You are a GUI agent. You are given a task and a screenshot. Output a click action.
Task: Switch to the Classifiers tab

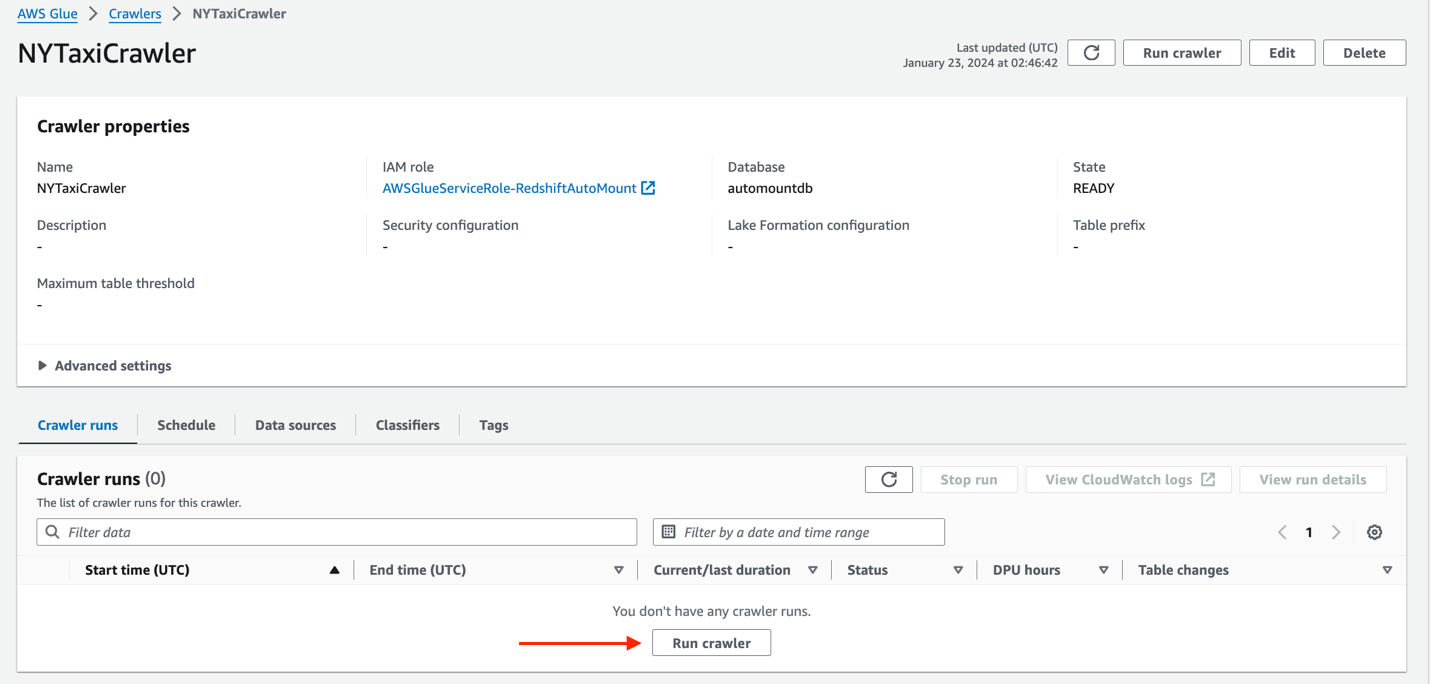point(408,425)
